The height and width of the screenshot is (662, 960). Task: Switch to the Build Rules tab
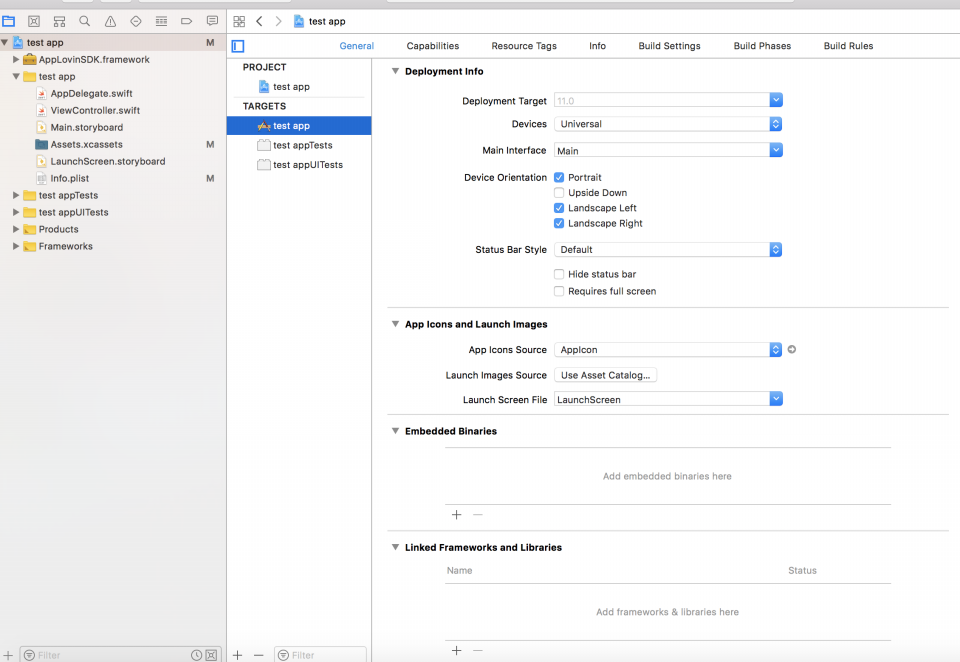849,46
